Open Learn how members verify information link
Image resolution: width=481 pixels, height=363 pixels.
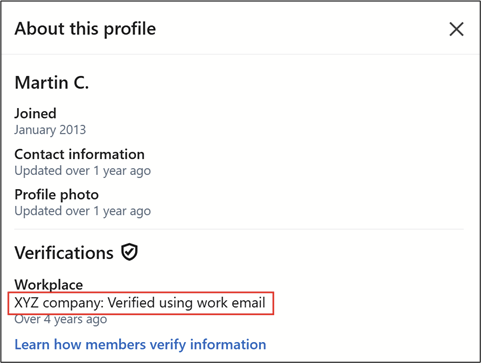(x=140, y=344)
